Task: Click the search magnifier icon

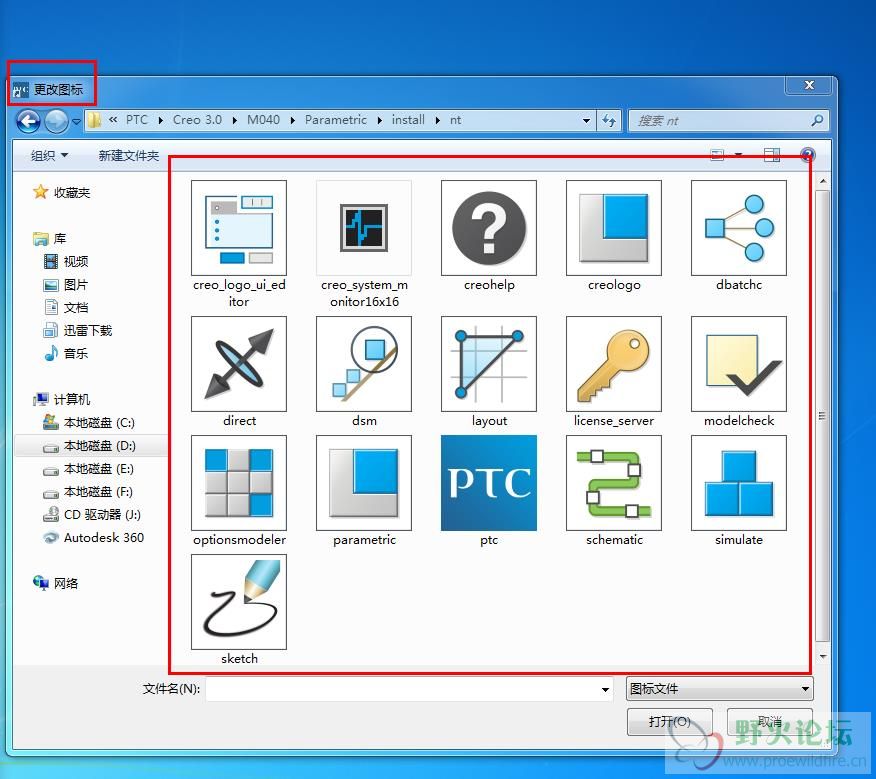Action: [x=817, y=120]
